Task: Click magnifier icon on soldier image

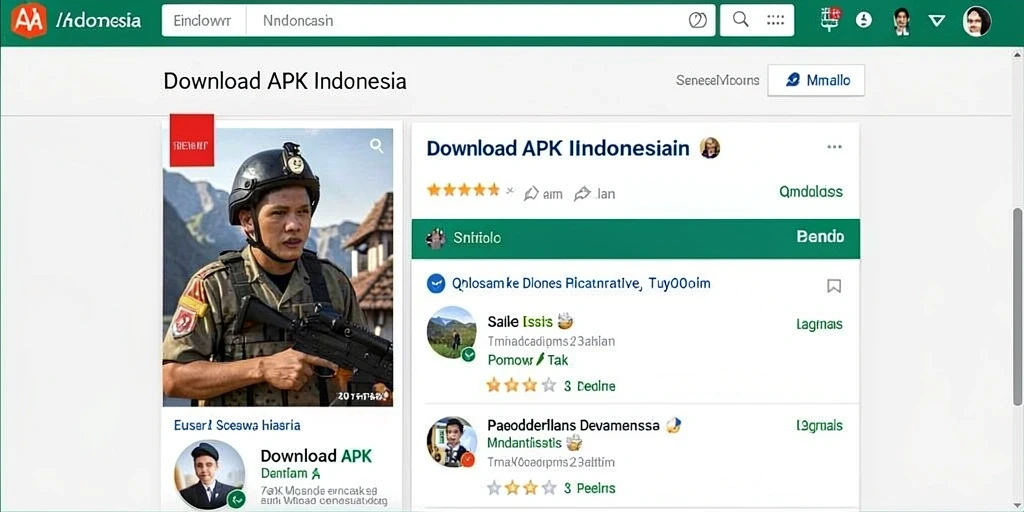Action: [x=377, y=146]
